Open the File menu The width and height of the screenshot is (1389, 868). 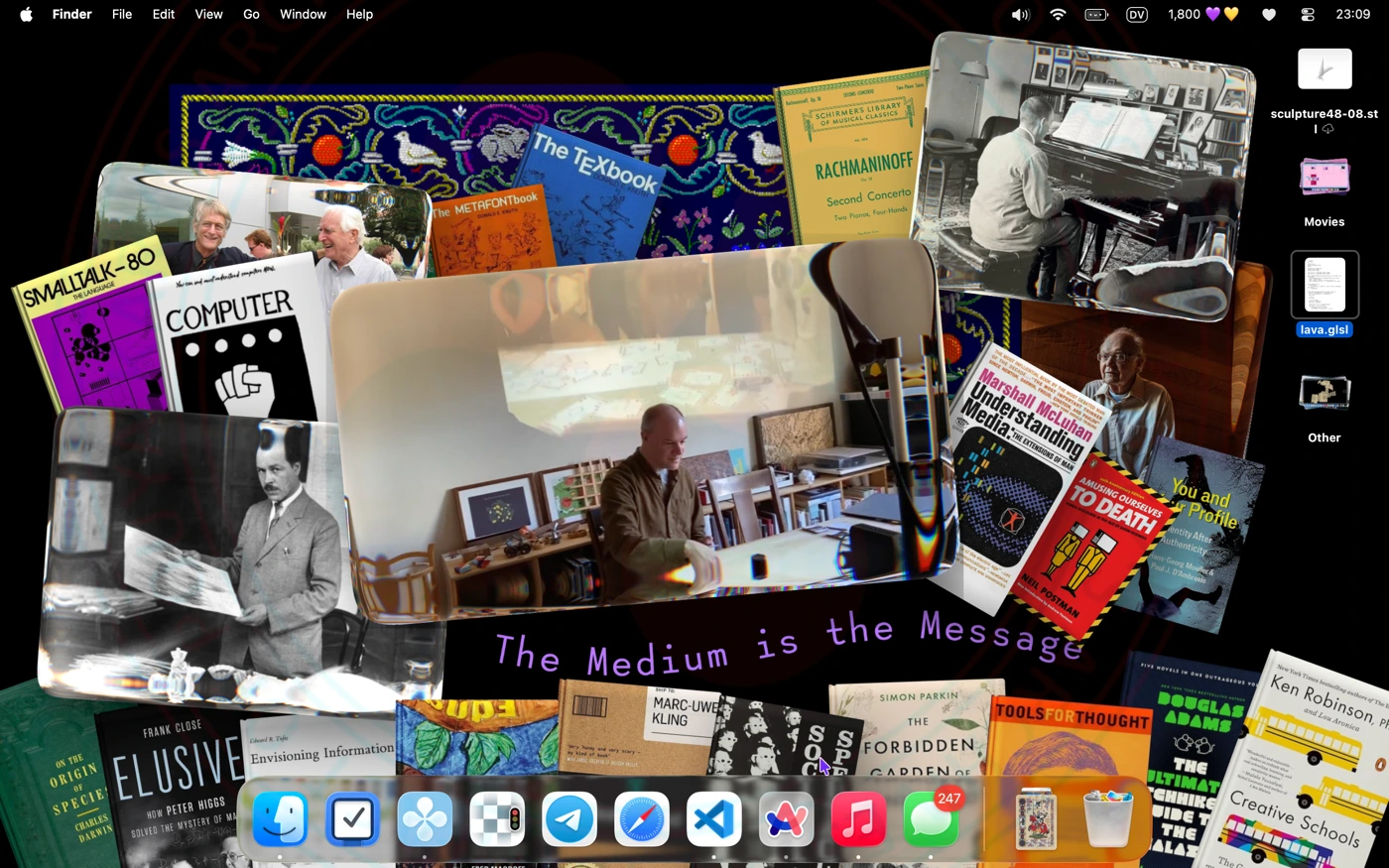(x=122, y=14)
